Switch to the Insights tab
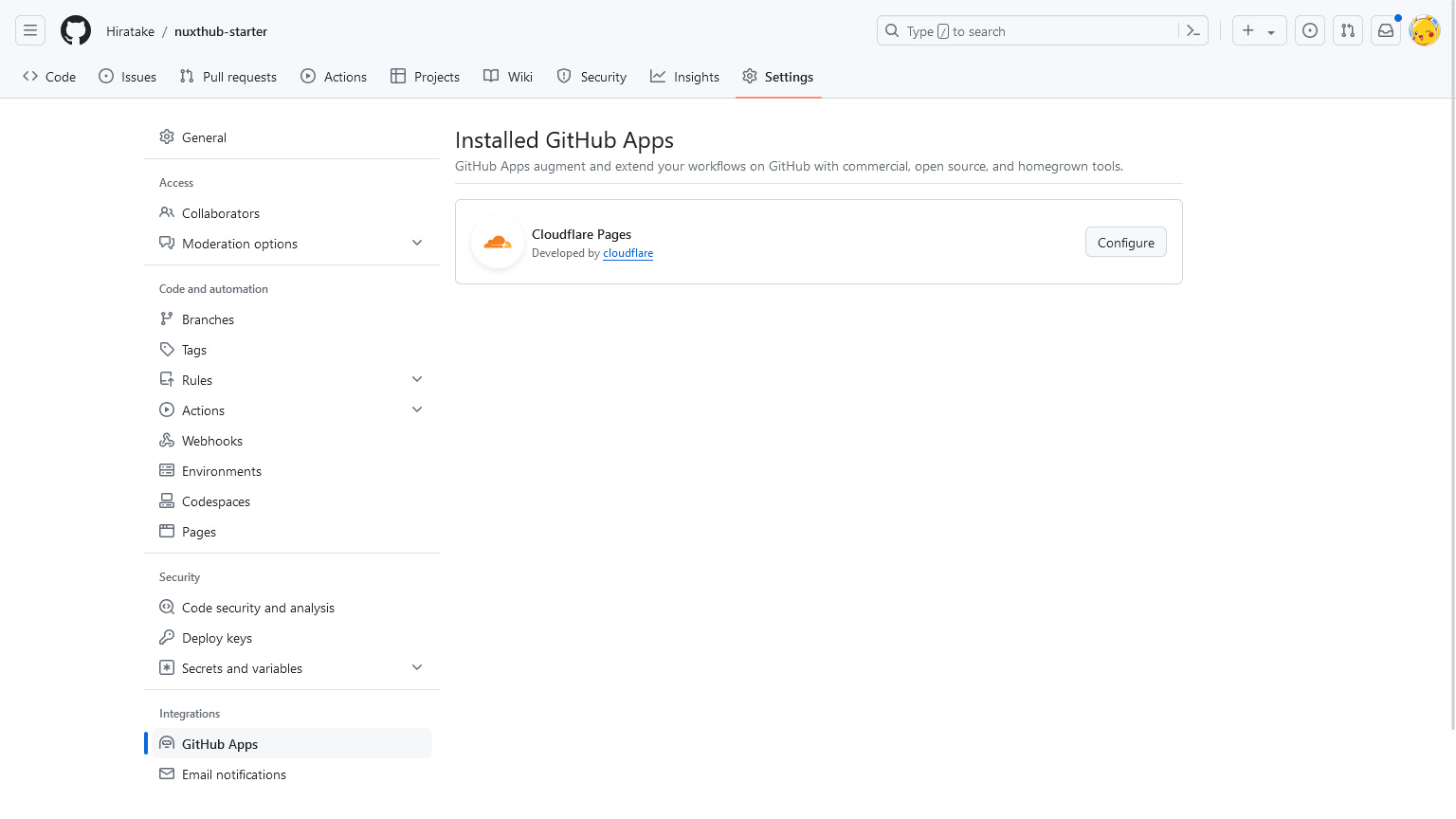This screenshot has width=1456, height=819. tap(684, 77)
